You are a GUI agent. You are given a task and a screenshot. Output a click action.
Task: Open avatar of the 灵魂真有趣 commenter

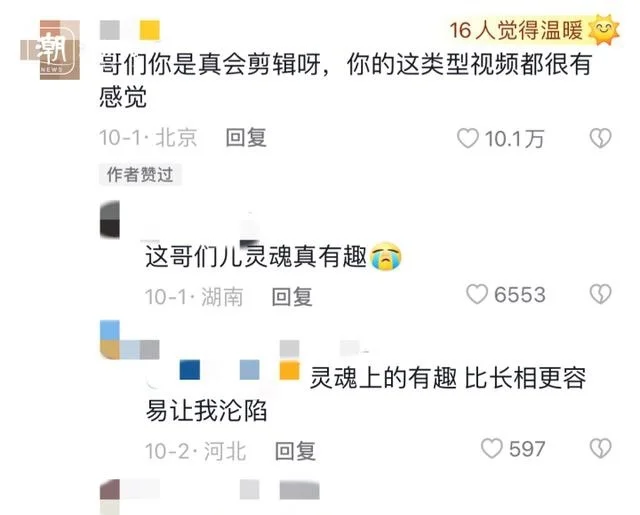pos(110,220)
